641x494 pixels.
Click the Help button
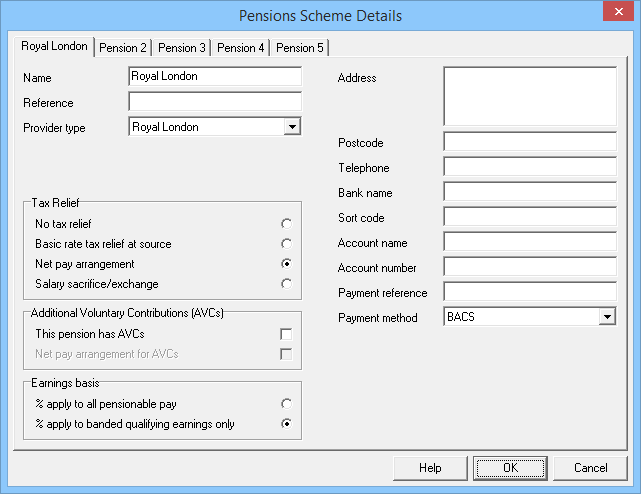click(430, 468)
